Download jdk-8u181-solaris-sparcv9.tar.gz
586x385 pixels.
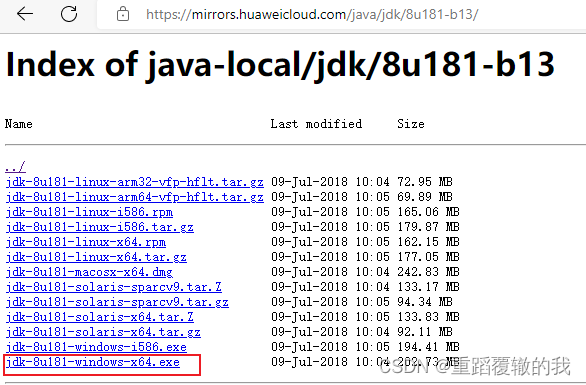point(117,302)
